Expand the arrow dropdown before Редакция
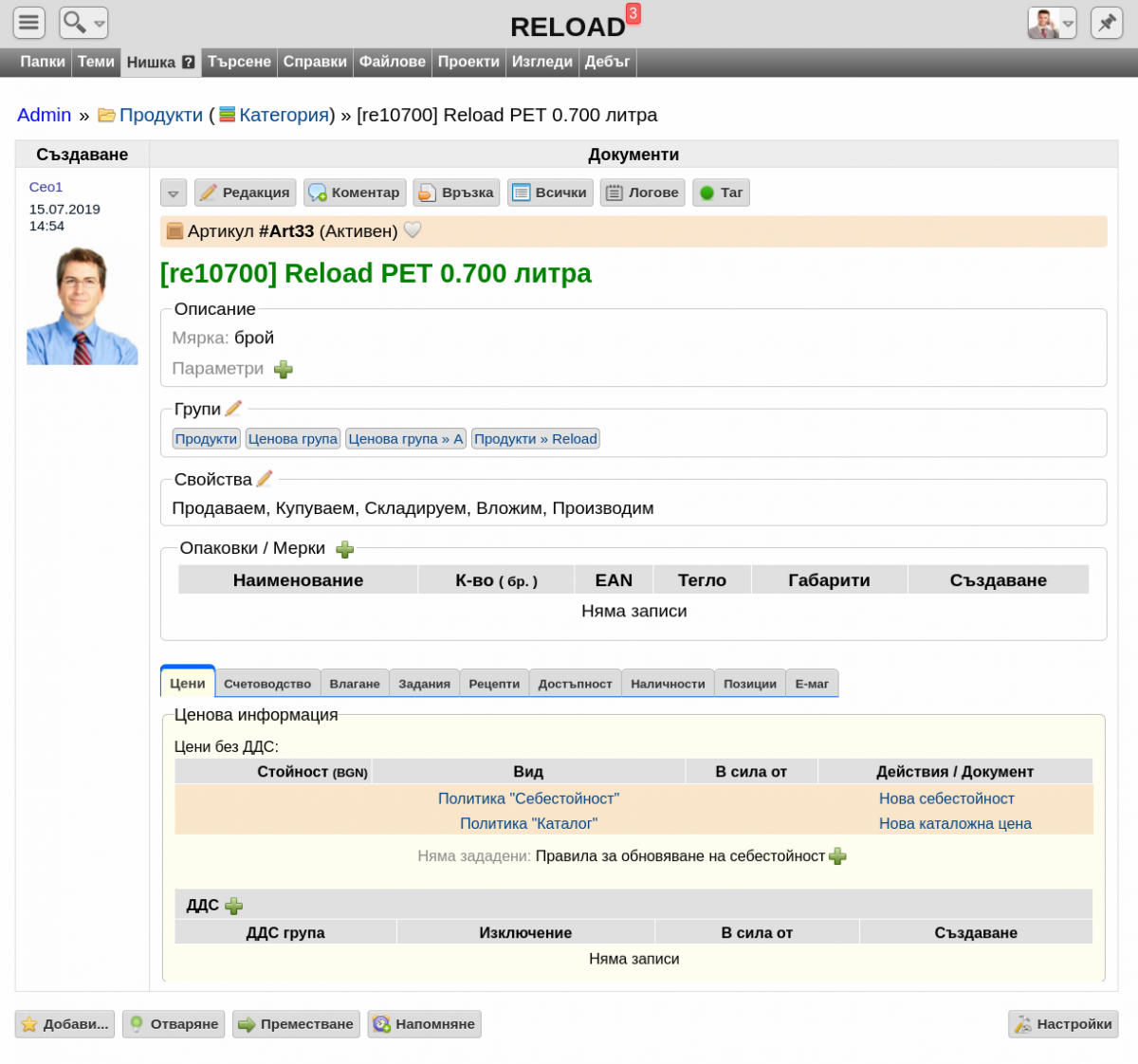 click(x=173, y=193)
